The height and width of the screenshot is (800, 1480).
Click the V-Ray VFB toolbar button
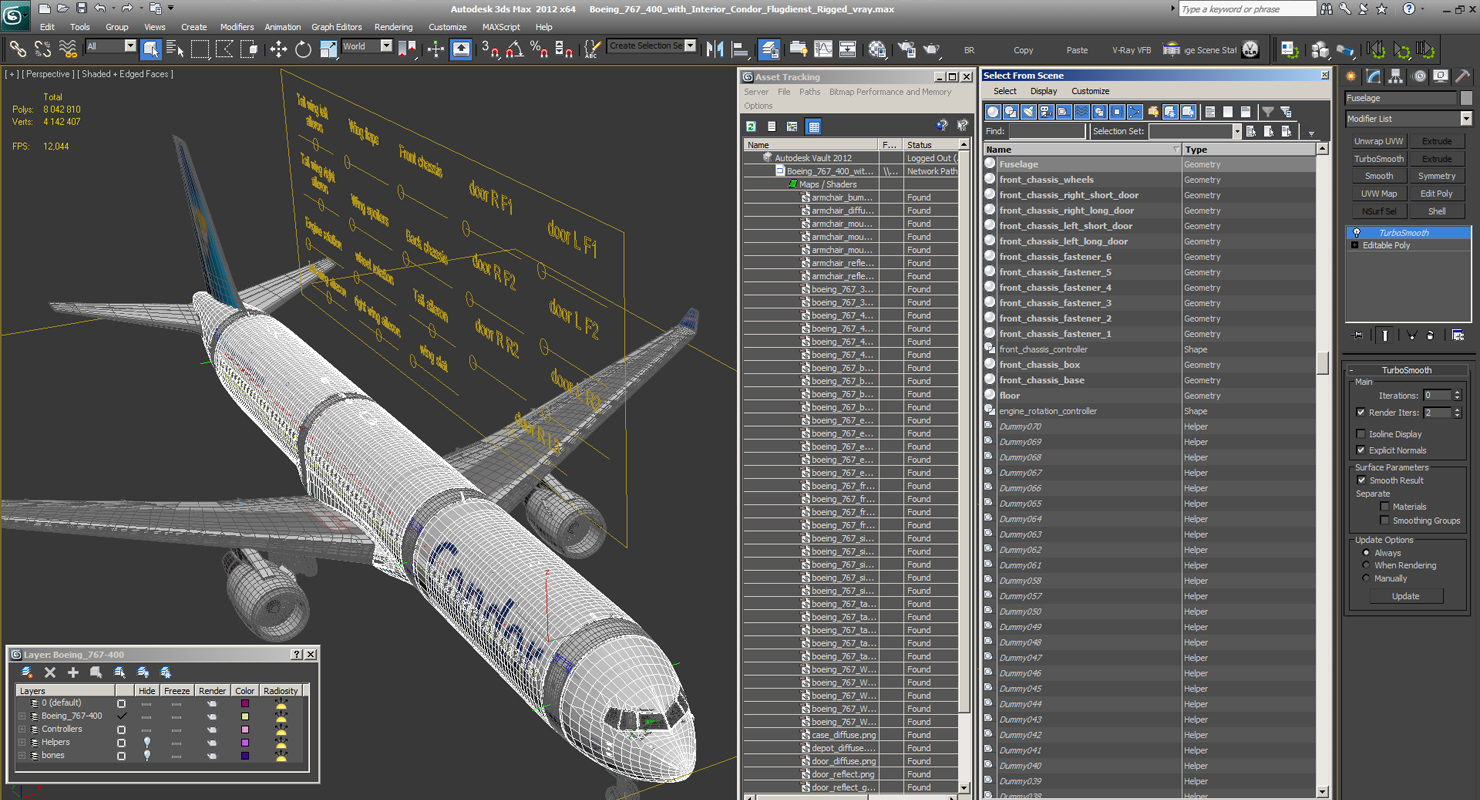pos(1131,50)
